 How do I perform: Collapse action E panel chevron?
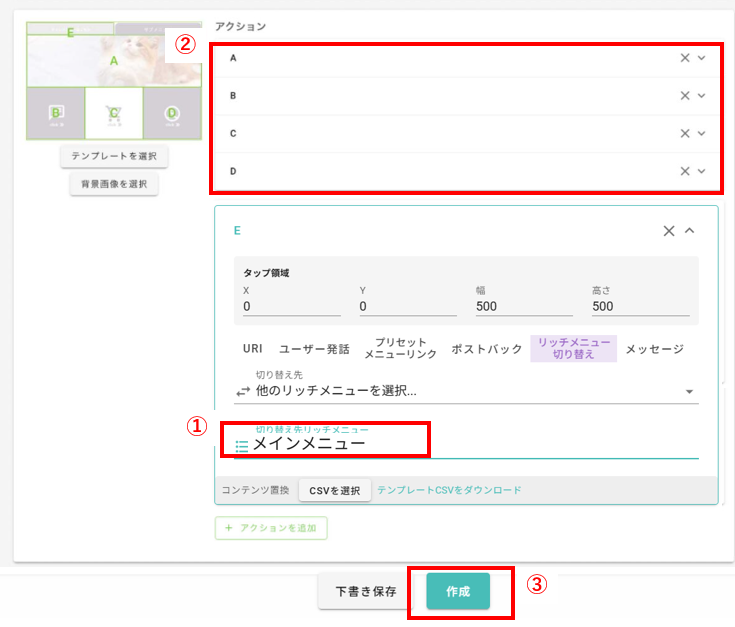pyautogui.click(x=690, y=231)
